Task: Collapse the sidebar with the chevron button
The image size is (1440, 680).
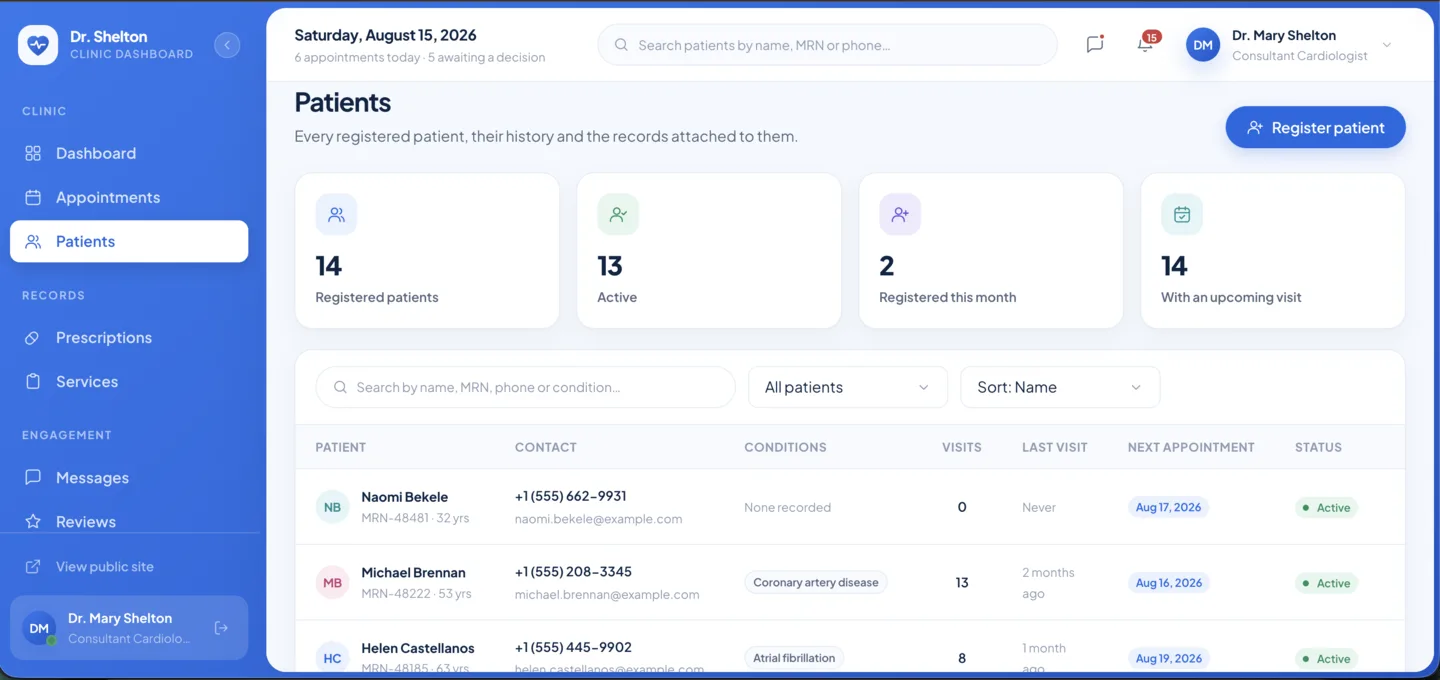Action: coord(227,45)
